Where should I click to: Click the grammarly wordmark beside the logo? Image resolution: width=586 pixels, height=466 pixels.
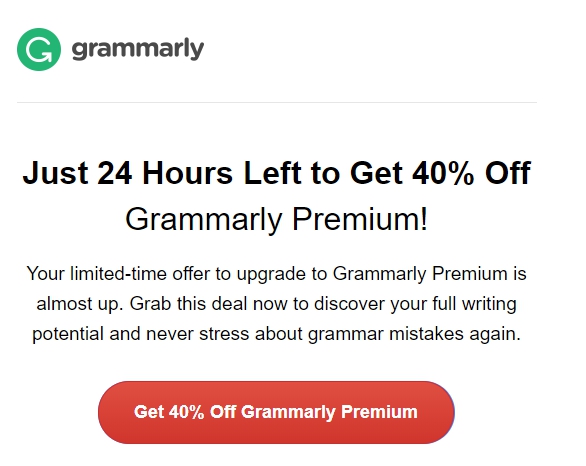tap(138, 49)
